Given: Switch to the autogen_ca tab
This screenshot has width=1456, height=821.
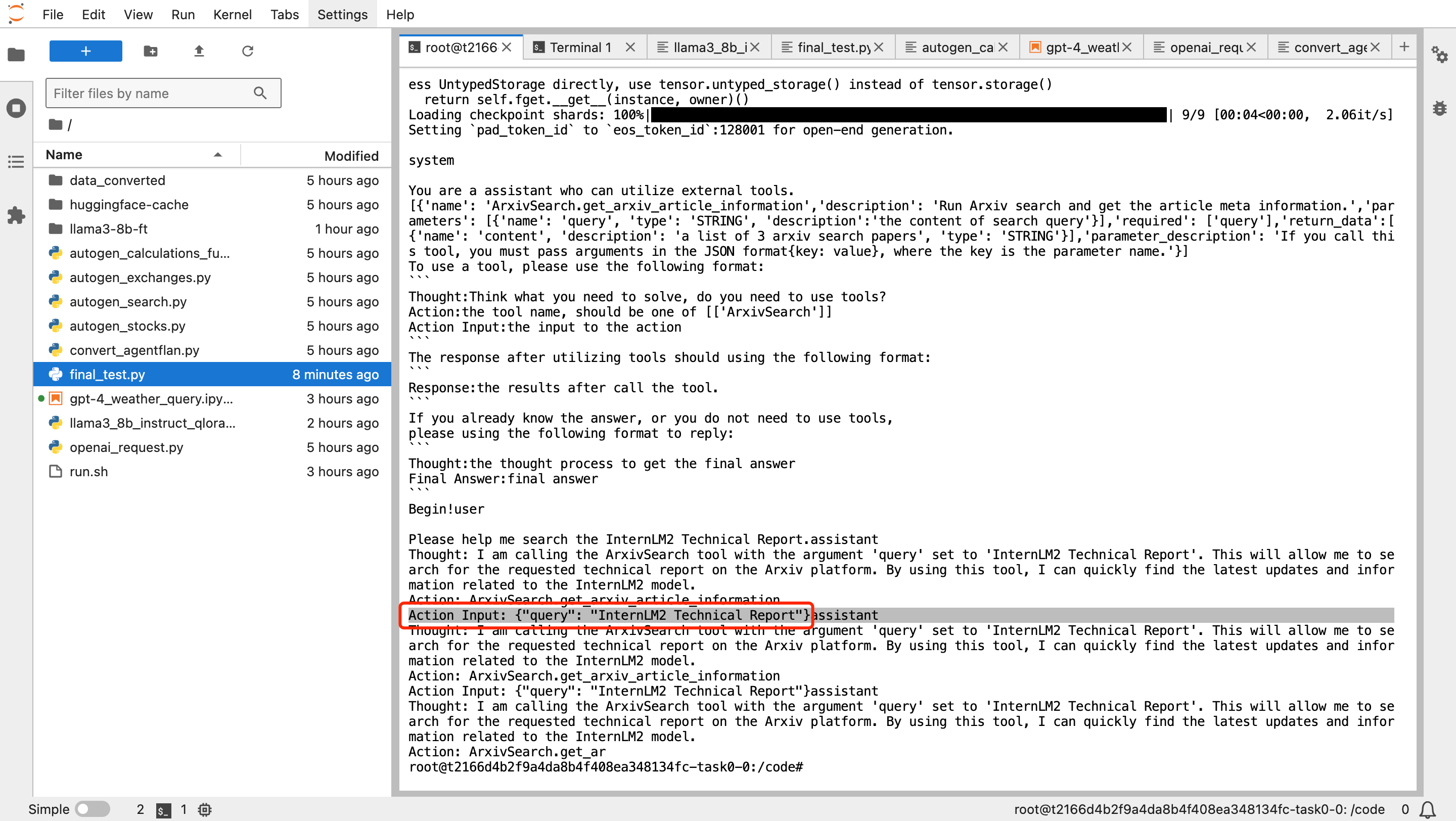Looking at the screenshot, I should (957, 48).
